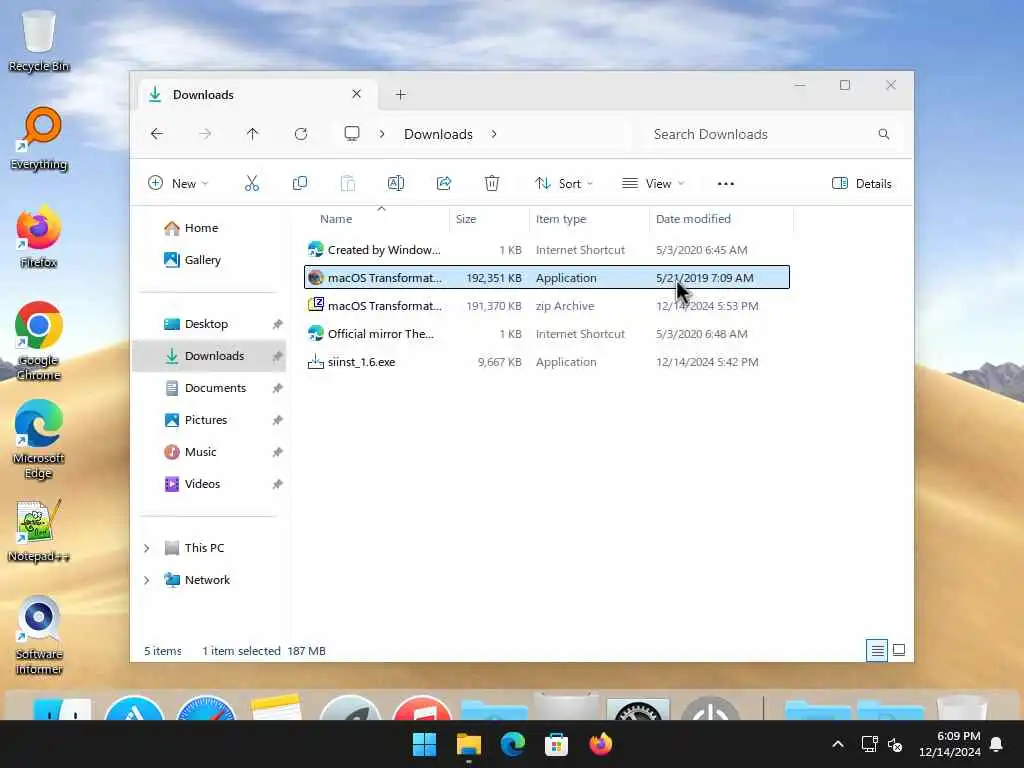Refresh the Downloads folder
Image resolution: width=1024 pixels, height=768 pixels.
tap(301, 134)
